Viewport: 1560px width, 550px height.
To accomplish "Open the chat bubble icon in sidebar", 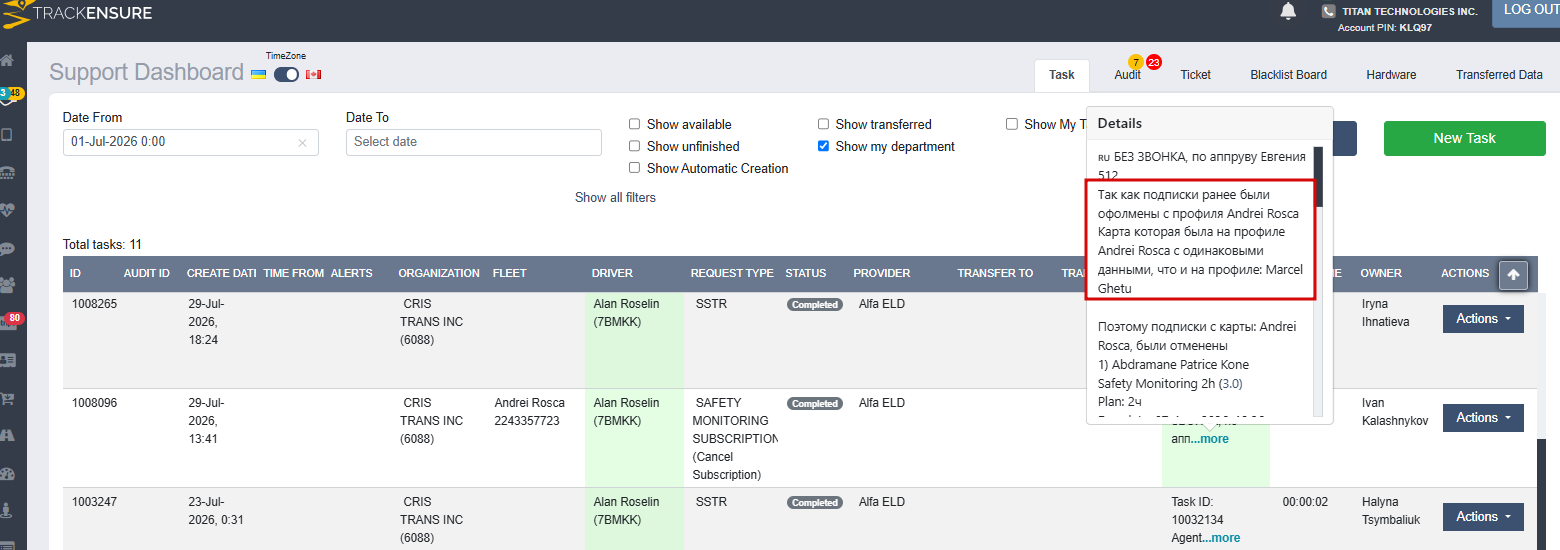I will pos(7,248).
